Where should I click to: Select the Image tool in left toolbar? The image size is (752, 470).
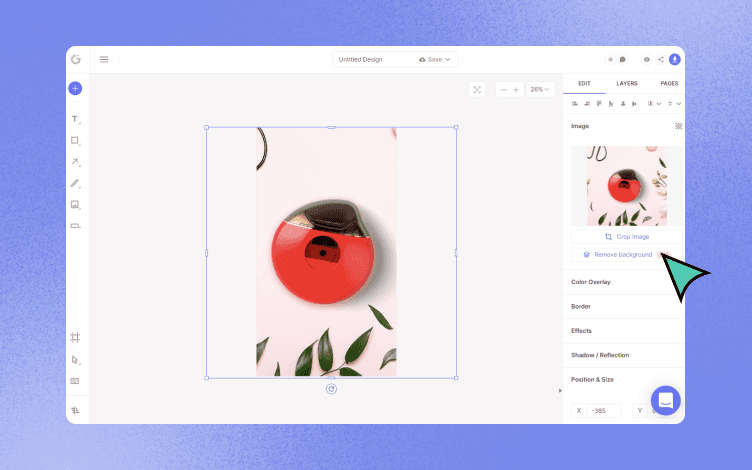click(x=75, y=204)
